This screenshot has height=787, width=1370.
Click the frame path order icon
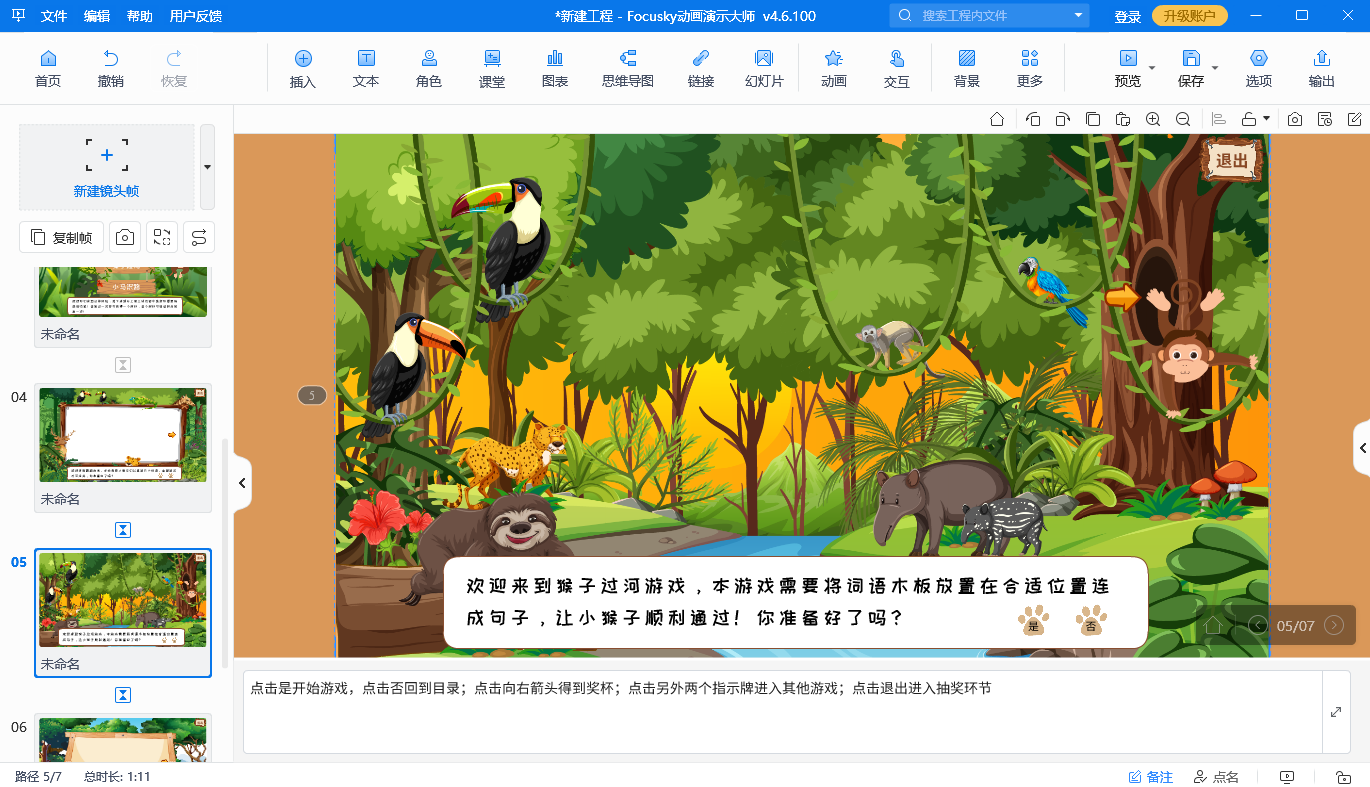199,237
